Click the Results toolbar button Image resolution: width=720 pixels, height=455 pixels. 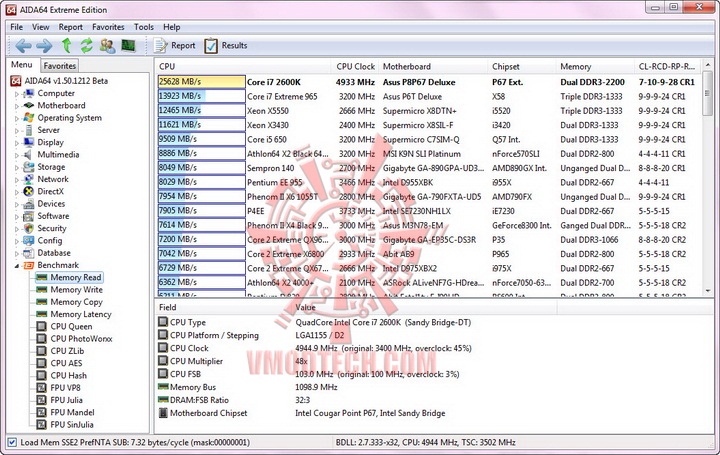[225, 45]
